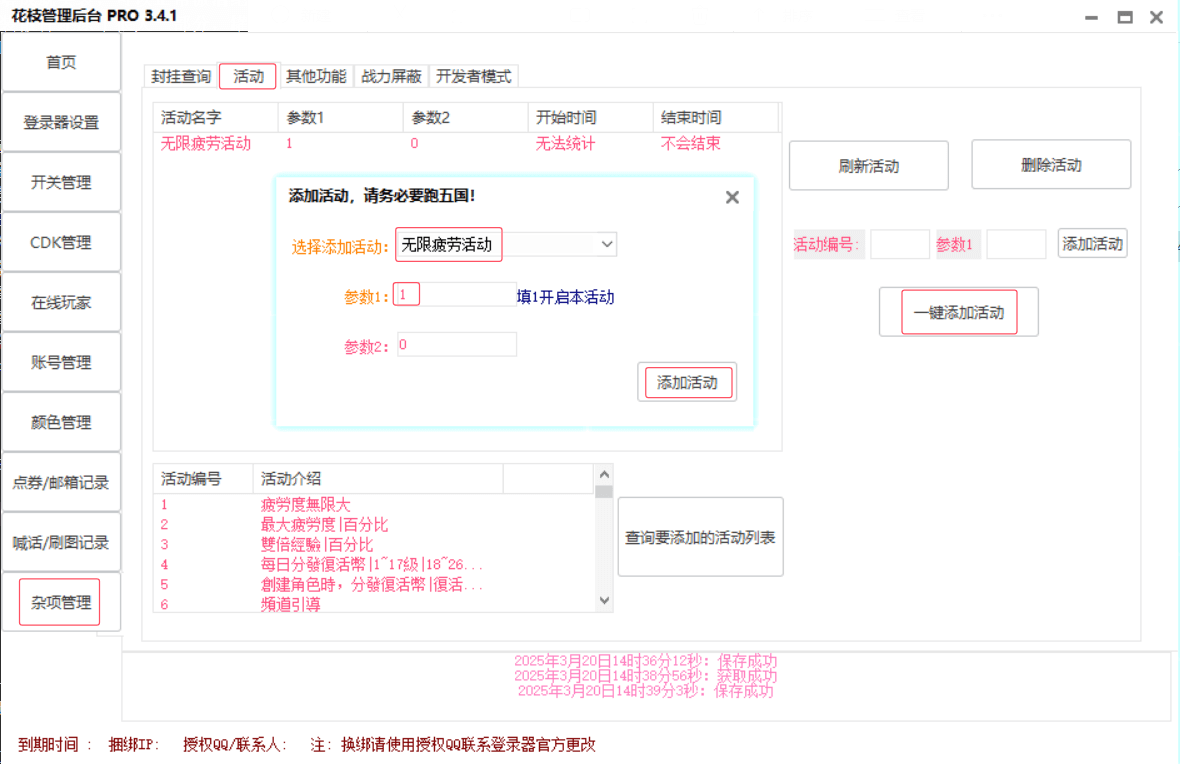Navigate to CDK管理 in the sidebar
This screenshot has height=764, width=1180.
coord(61,242)
